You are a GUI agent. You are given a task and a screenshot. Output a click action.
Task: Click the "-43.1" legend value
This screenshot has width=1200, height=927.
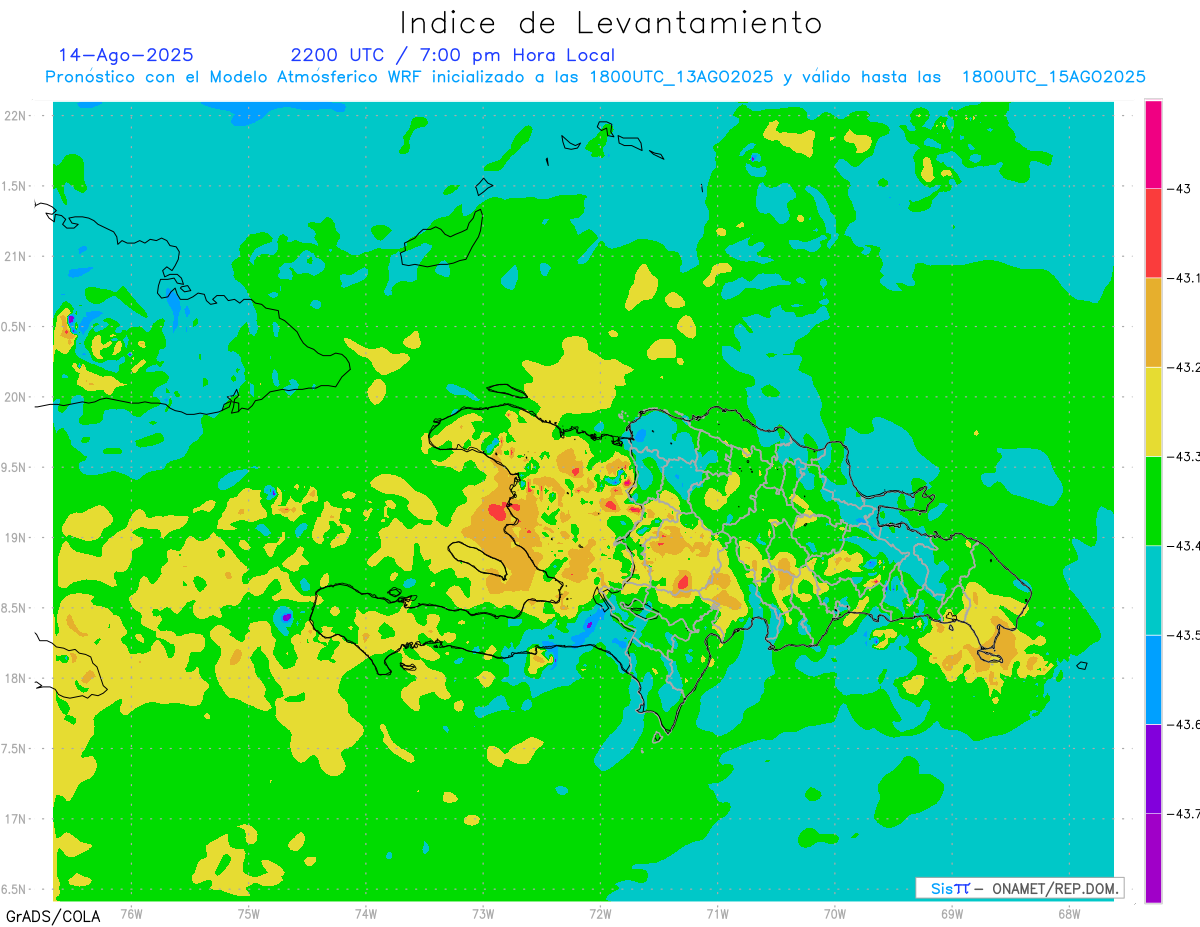tap(1183, 278)
